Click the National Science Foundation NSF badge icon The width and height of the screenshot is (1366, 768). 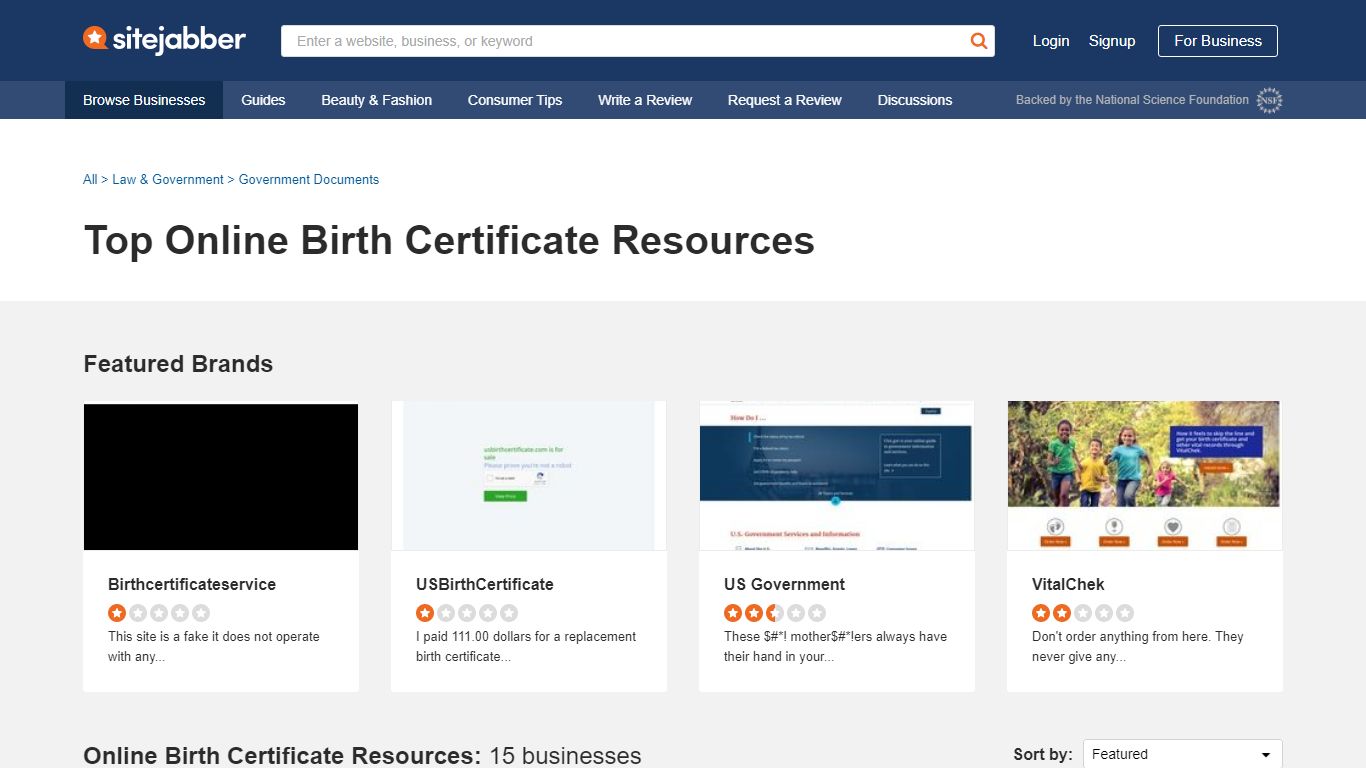(1269, 100)
